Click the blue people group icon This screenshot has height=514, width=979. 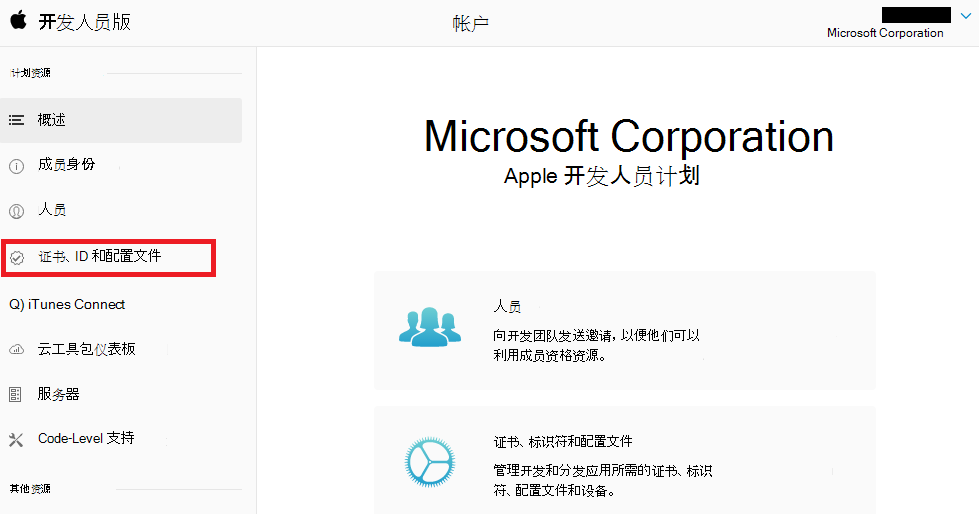[x=430, y=327]
